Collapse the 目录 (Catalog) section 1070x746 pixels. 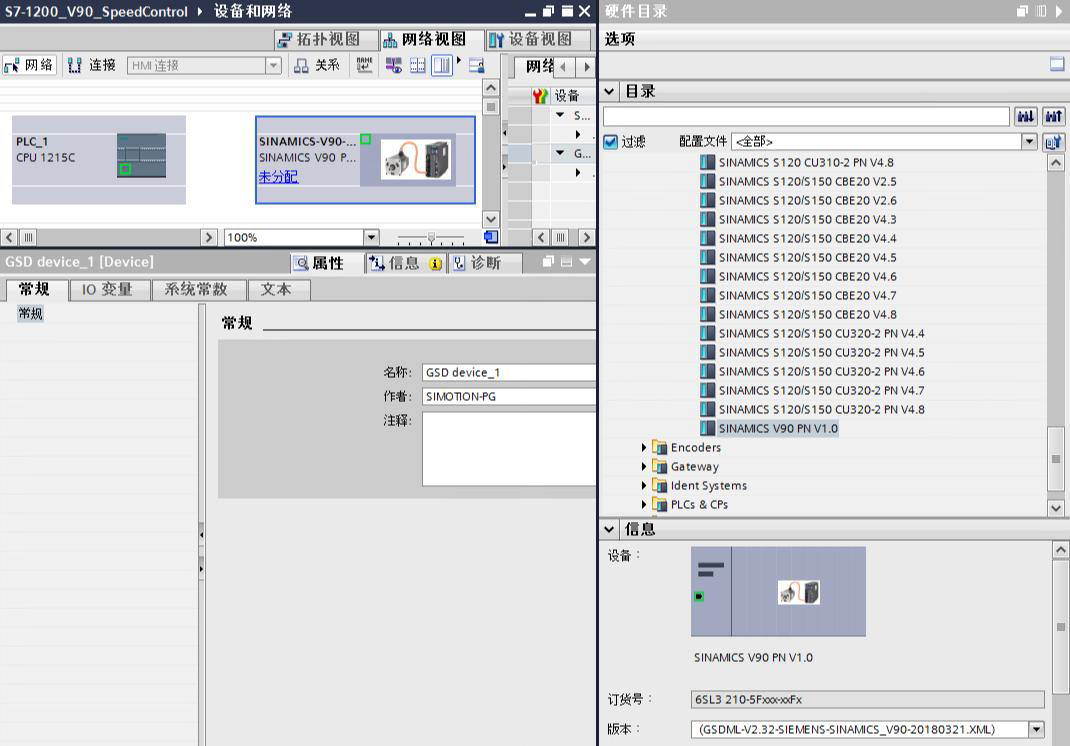(x=609, y=91)
